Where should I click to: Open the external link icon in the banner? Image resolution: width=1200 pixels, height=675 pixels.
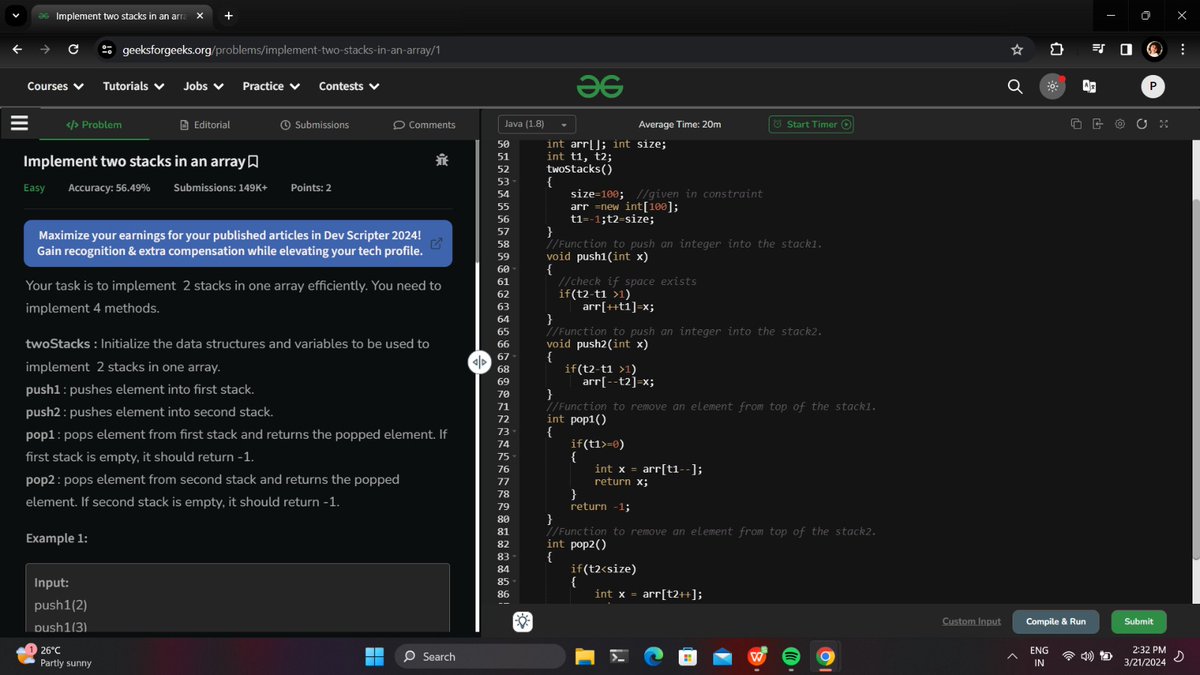click(436, 243)
